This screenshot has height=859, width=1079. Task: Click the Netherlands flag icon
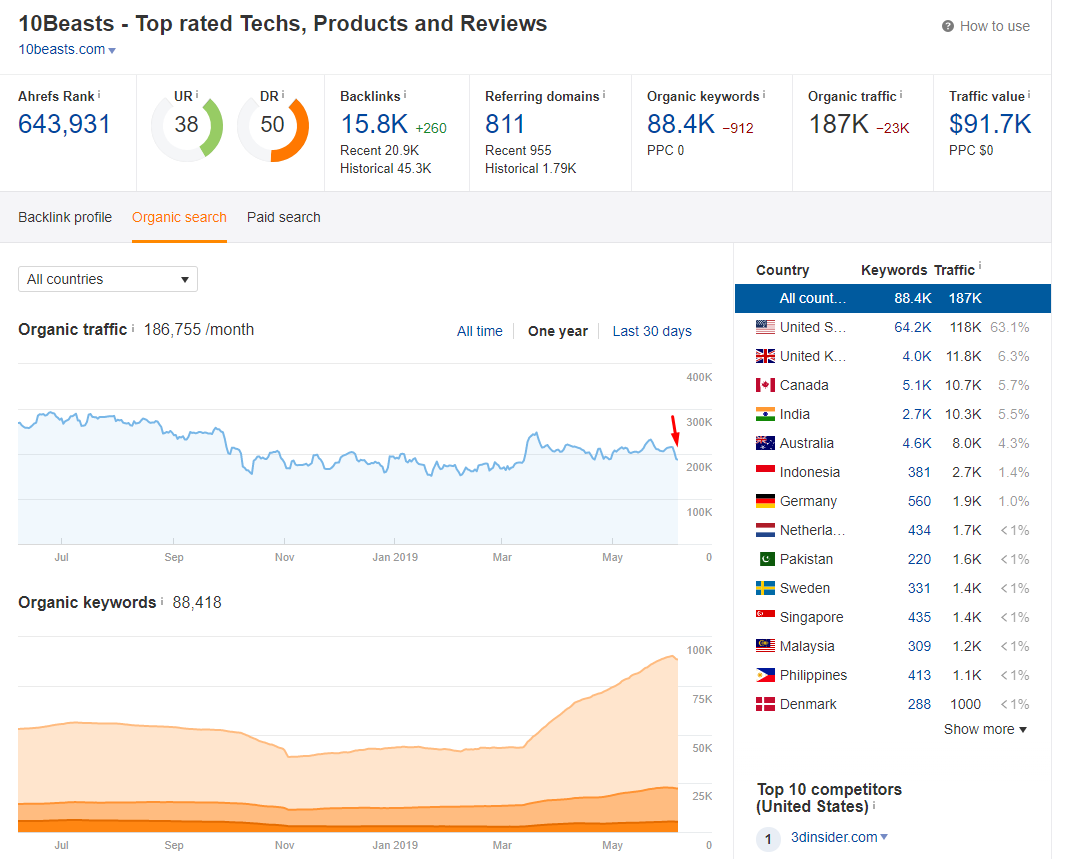[765, 530]
